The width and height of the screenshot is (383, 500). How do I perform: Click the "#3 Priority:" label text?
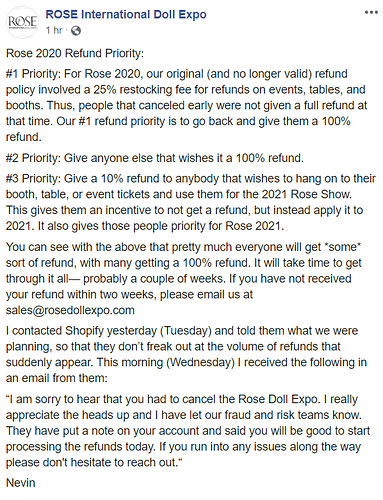[x=33, y=178]
